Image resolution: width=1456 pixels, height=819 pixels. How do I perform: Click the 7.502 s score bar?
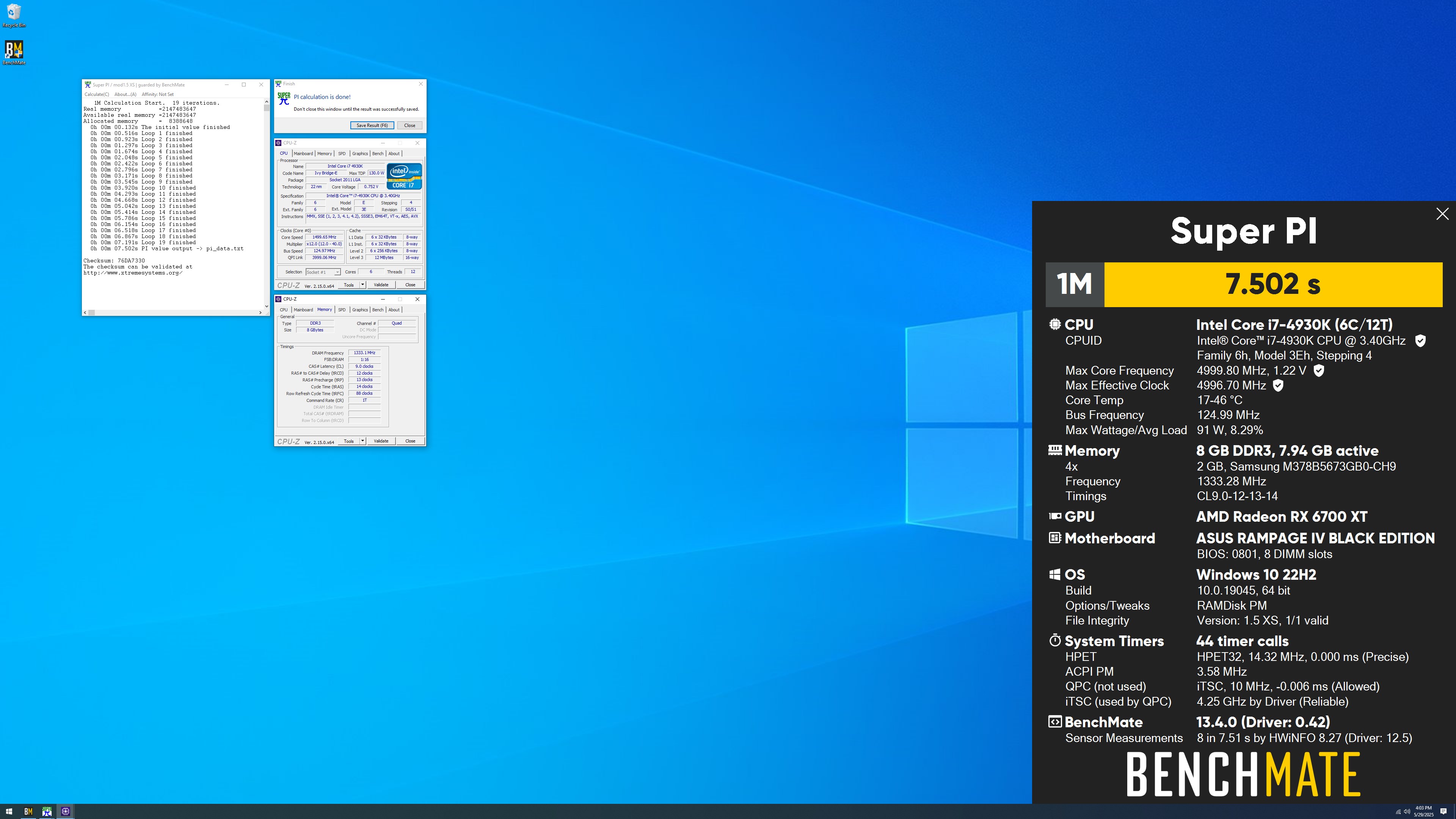[x=1273, y=284]
